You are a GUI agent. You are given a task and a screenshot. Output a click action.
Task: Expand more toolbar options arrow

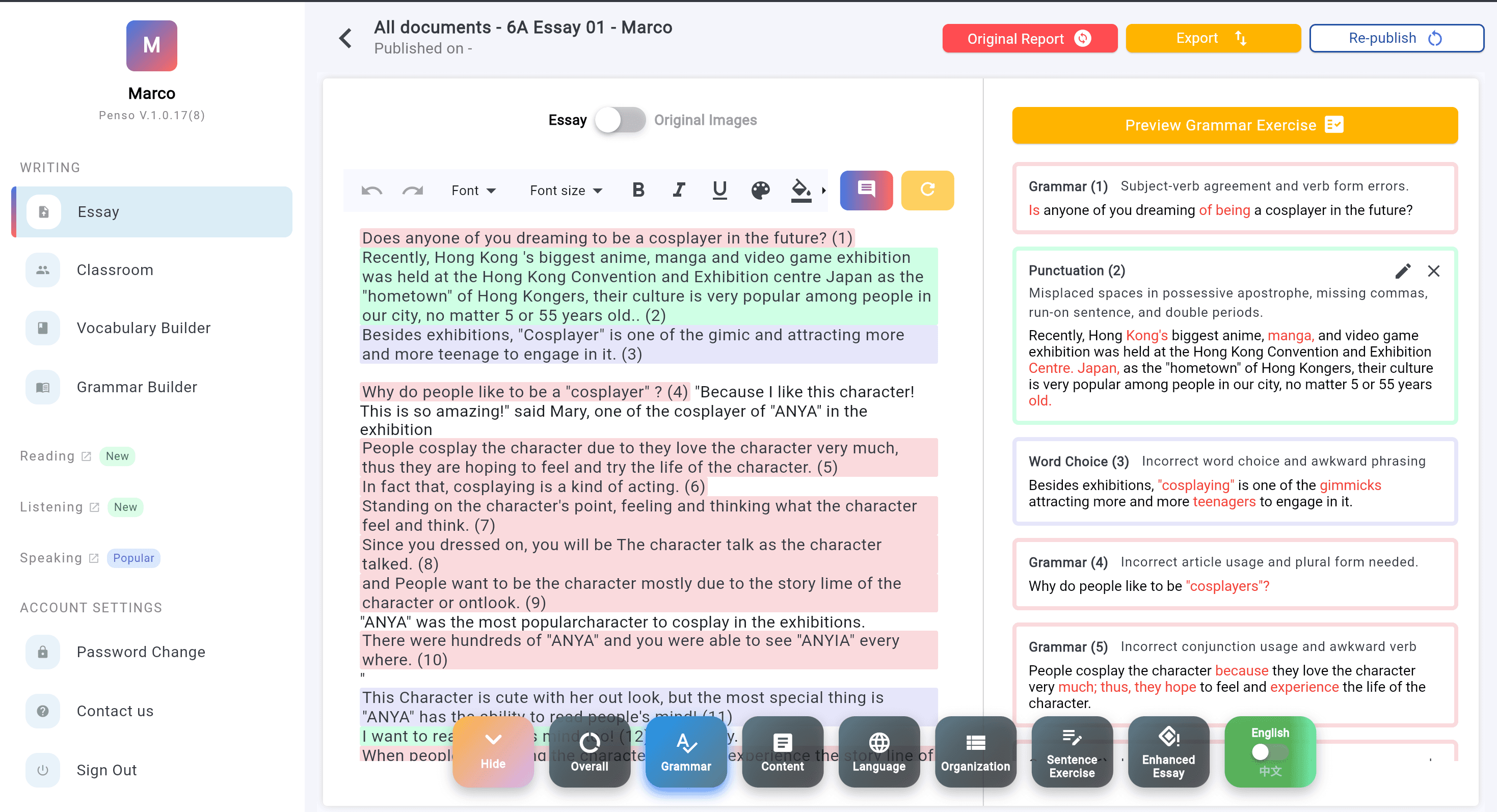tap(823, 191)
